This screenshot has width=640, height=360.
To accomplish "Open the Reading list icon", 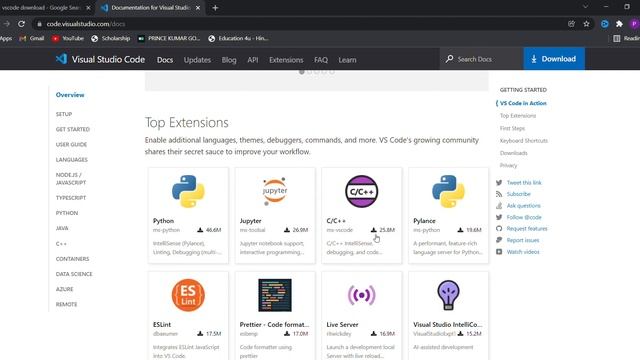I will tap(617, 38).
